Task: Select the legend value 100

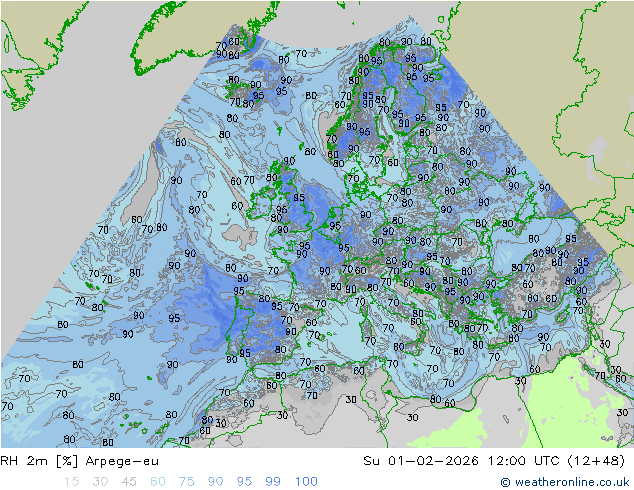Action: point(306,482)
